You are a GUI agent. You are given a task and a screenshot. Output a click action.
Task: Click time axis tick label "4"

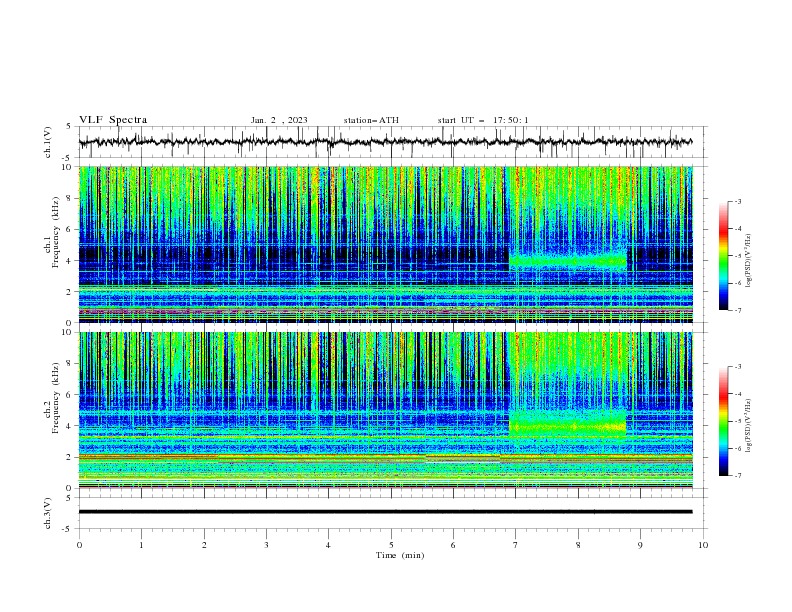click(x=328, y=545)
